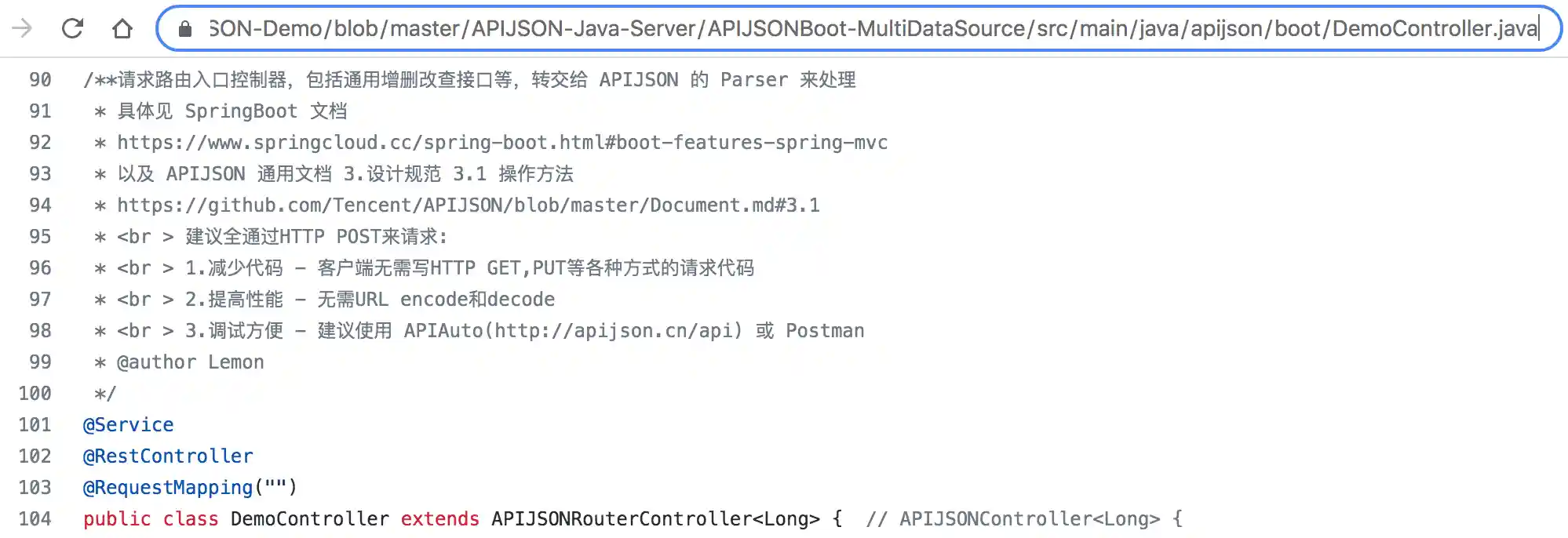Viewport: 1568px width, 538px height.
Task: Select line number 92
Action: point(40,143)
